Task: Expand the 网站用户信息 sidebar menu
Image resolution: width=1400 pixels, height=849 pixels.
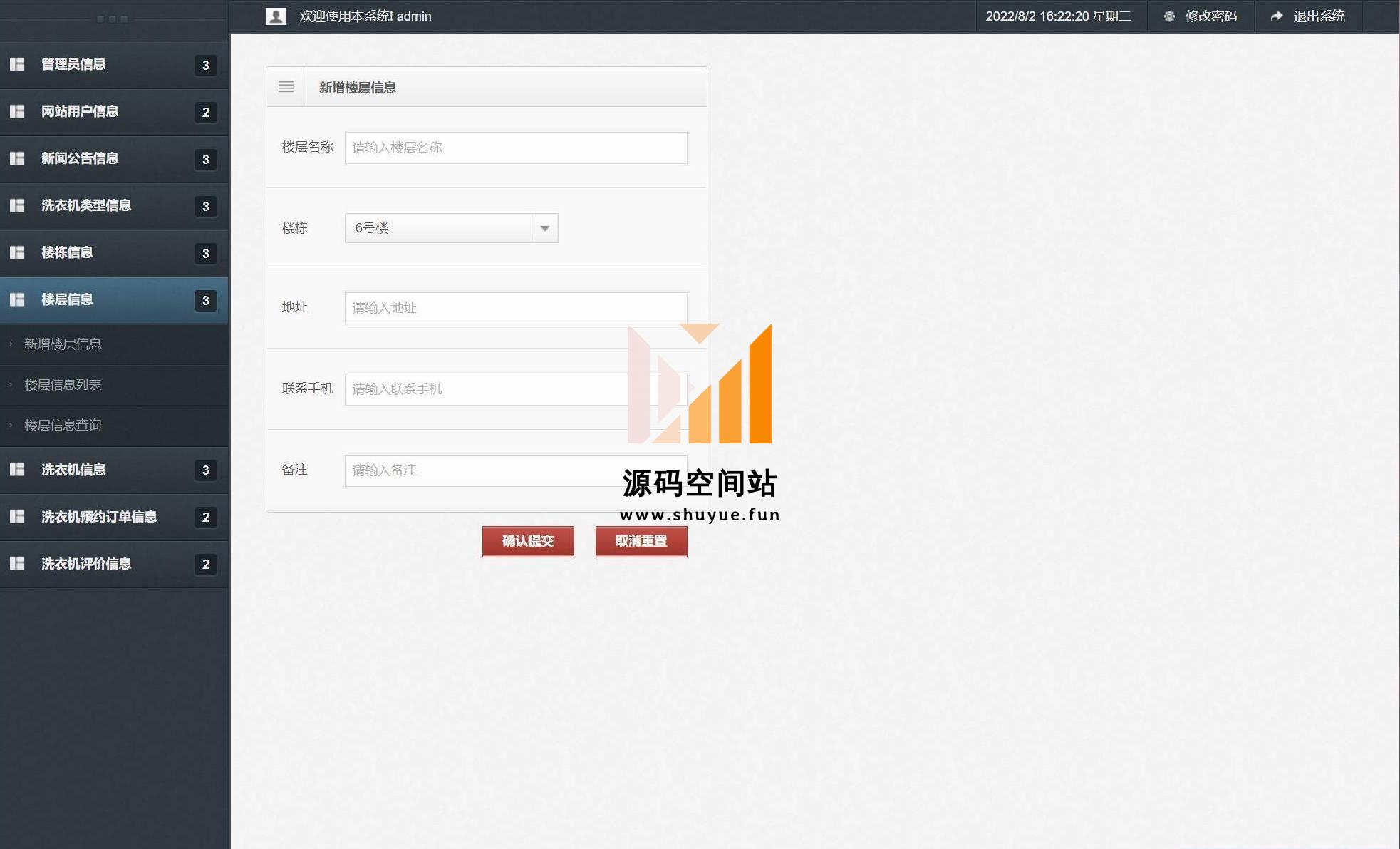Action: 80,112
